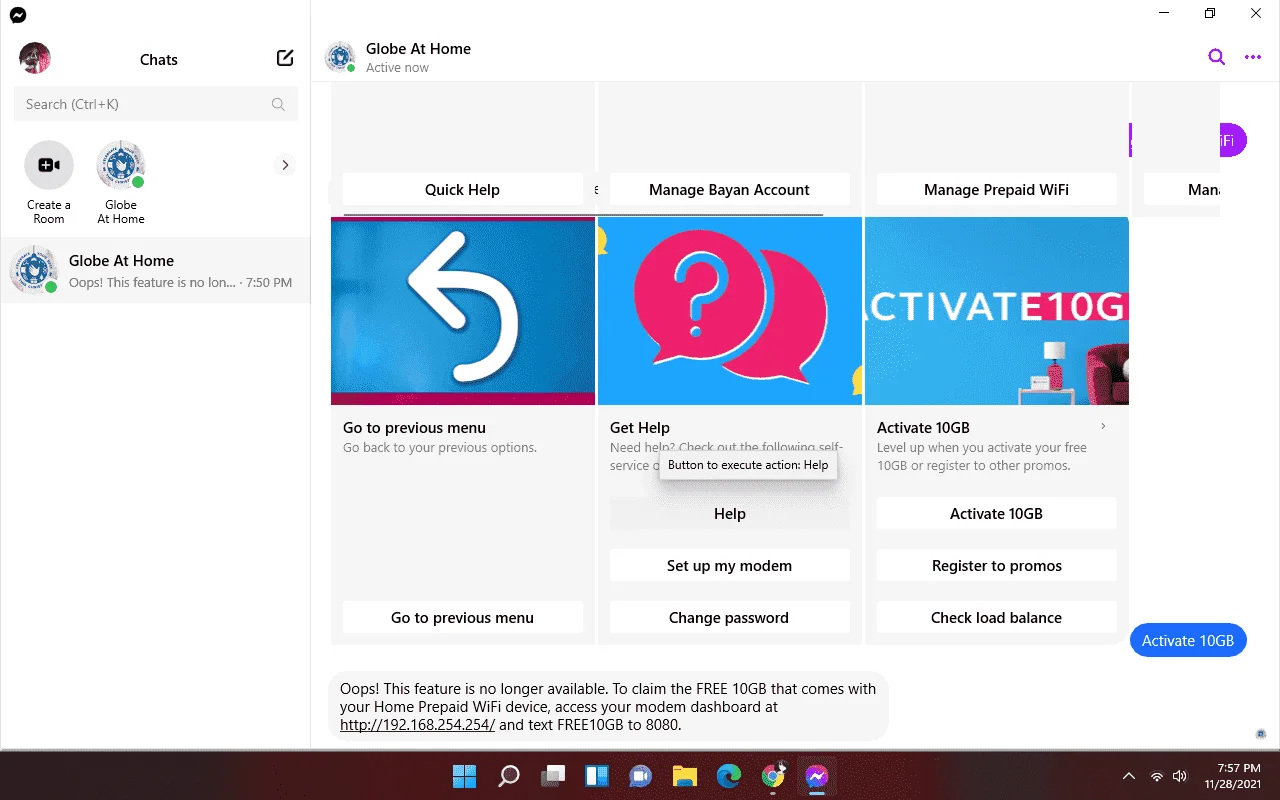Click the Activate 10GB card title
The width and height of the screenshot is (1280, 800).
click(x=923, y=428)
